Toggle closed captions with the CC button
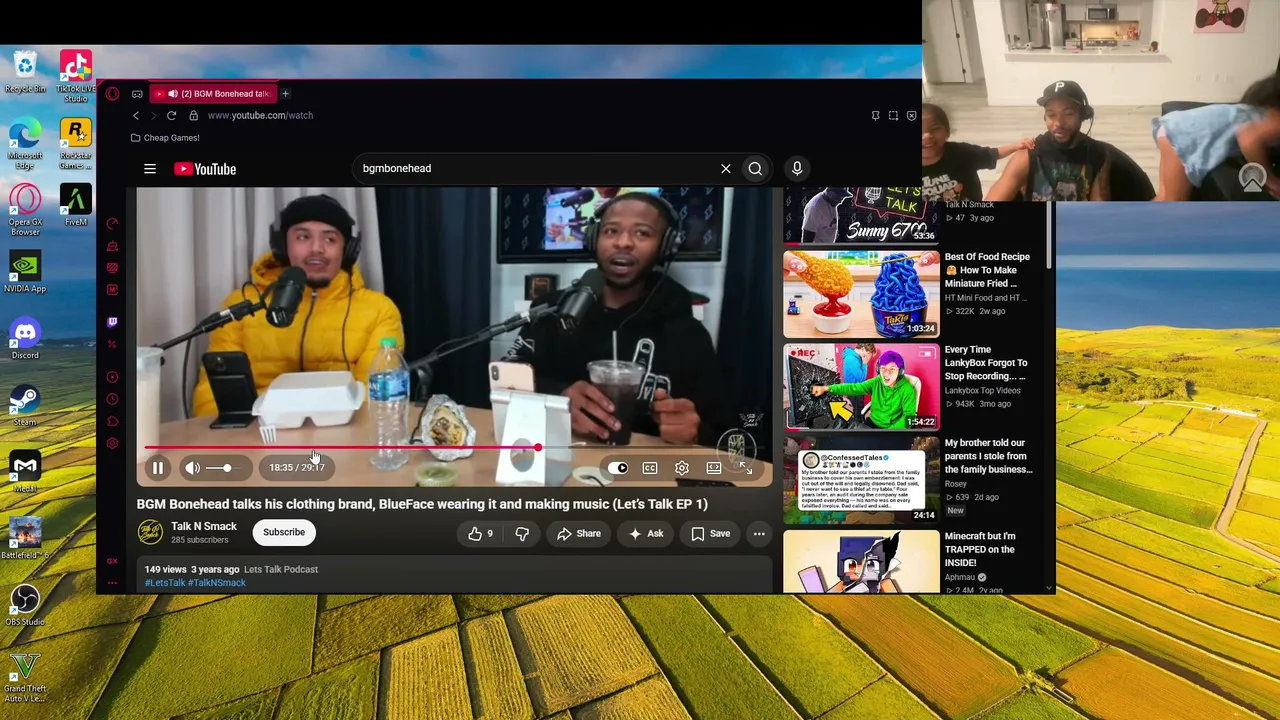The image size is (1280, 720). [x=650, y=468]
